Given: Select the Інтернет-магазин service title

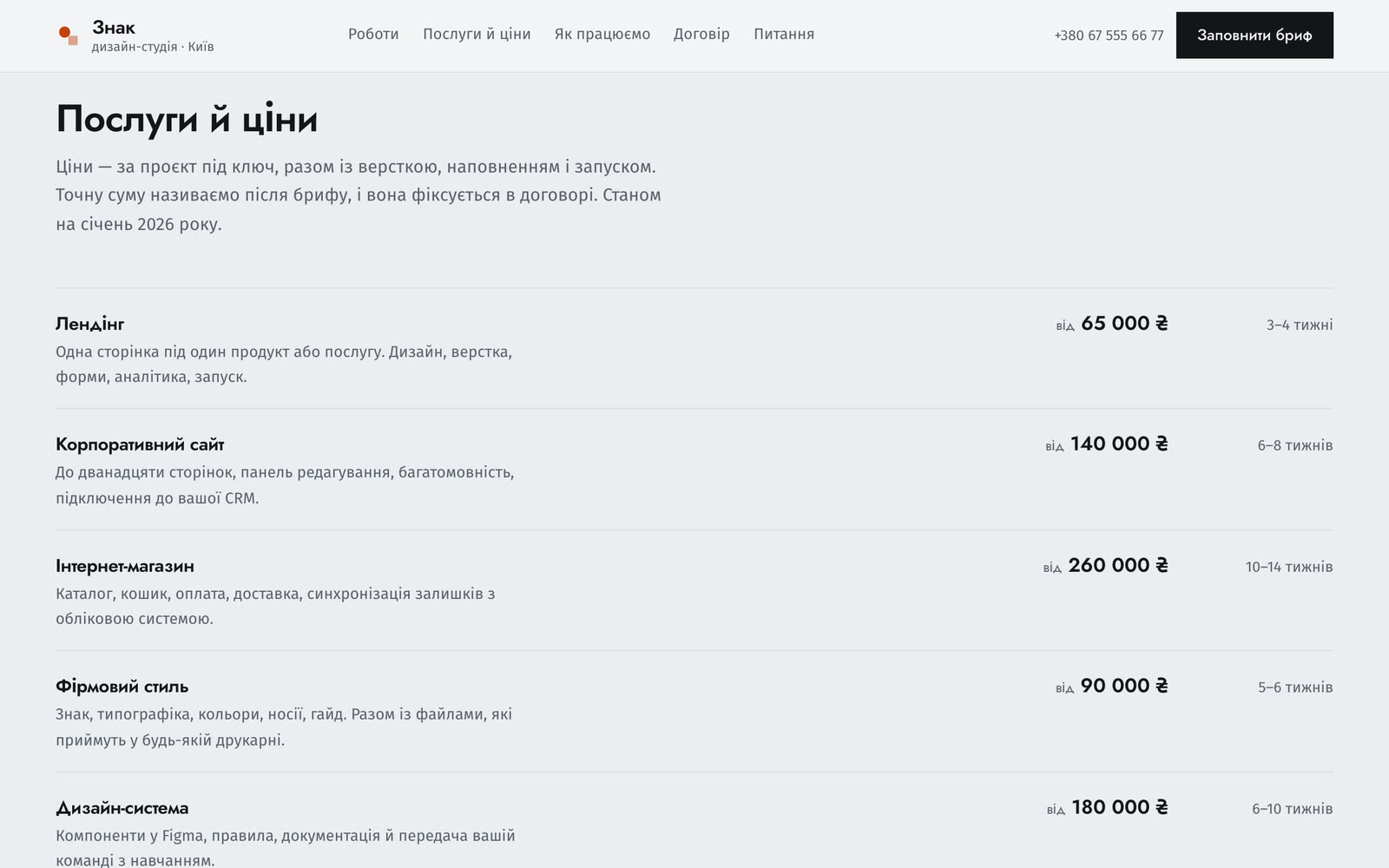Looking at the screenshot, I should 125,566.
